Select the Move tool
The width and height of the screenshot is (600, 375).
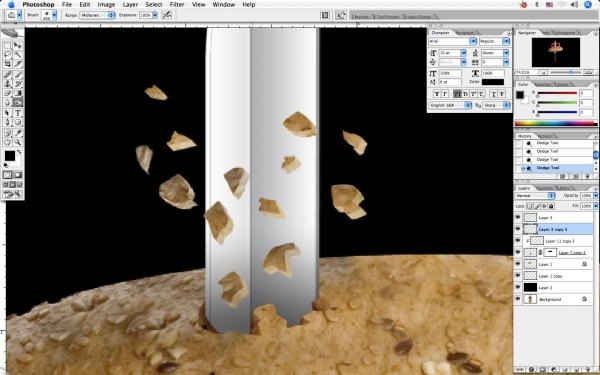pyautogui.click(x=18, y=46)
